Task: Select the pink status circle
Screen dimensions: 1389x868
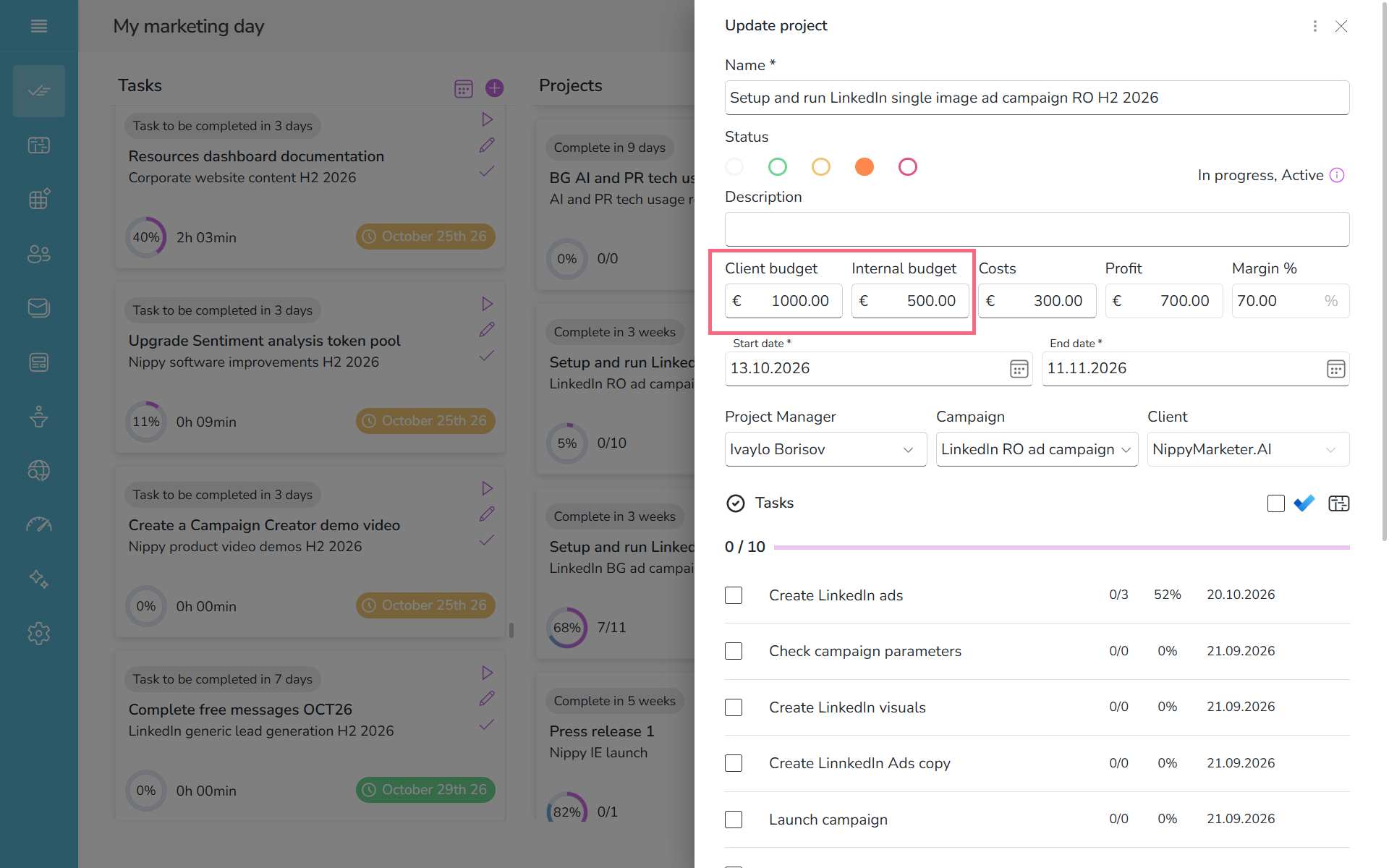Action: click(908, 167)
